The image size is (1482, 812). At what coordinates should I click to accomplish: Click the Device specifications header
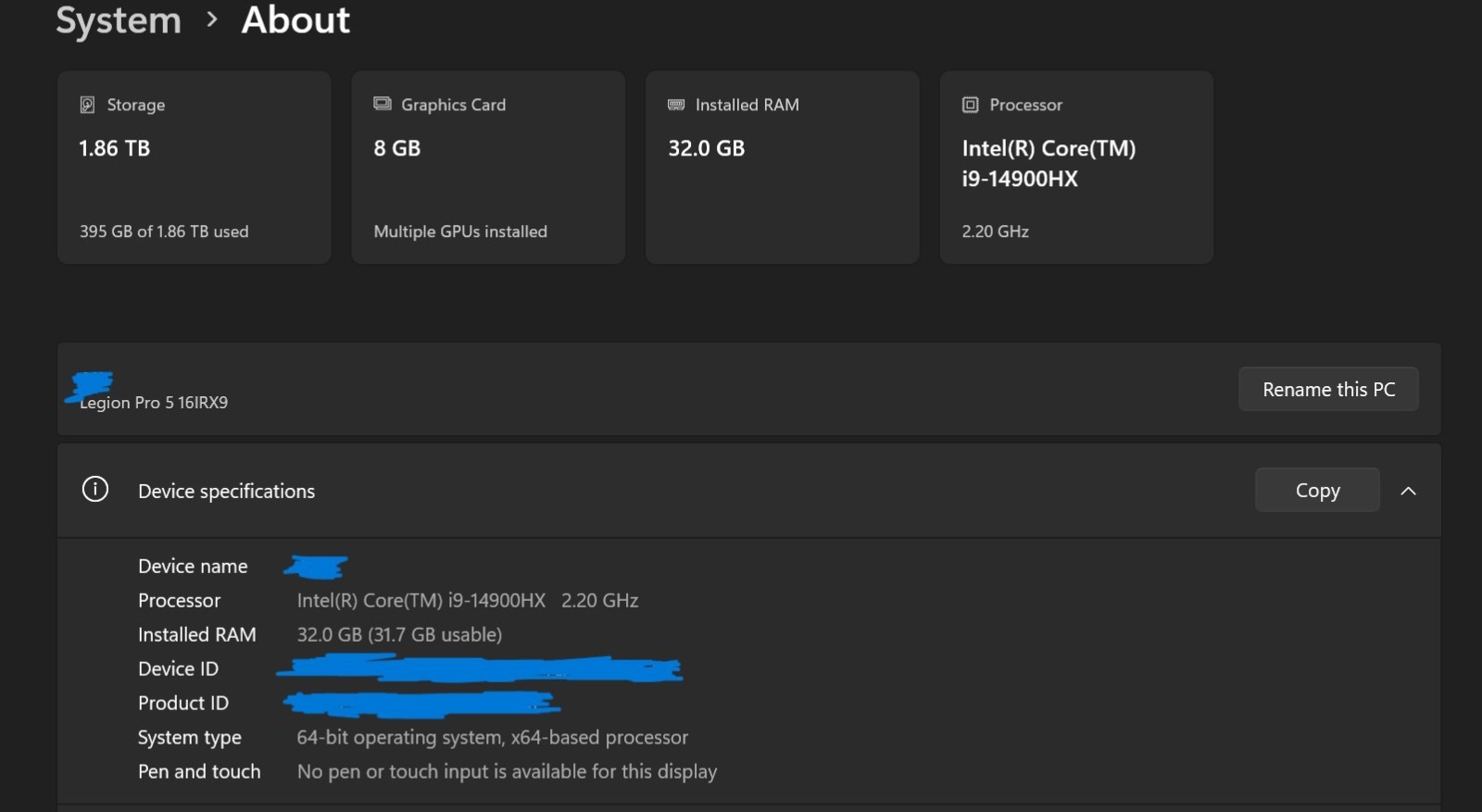[748, 491]
